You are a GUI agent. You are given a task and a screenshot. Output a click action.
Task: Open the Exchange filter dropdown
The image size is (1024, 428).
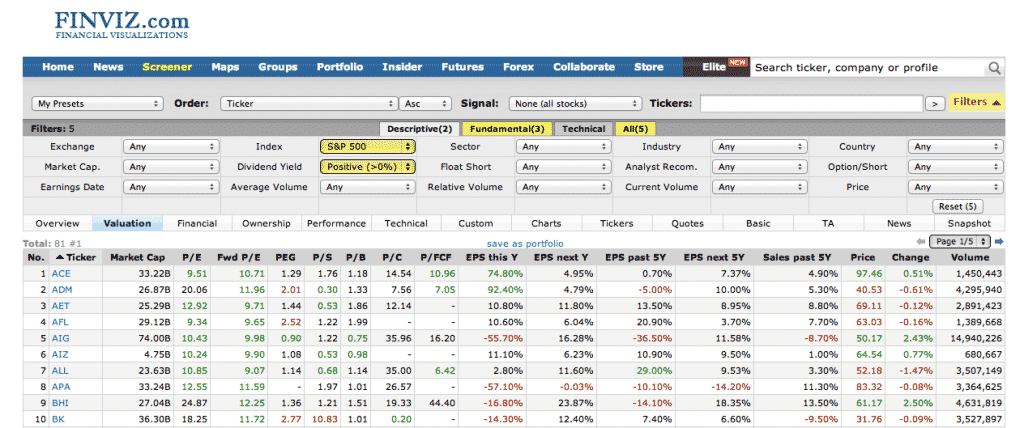(x=170, y=146)
